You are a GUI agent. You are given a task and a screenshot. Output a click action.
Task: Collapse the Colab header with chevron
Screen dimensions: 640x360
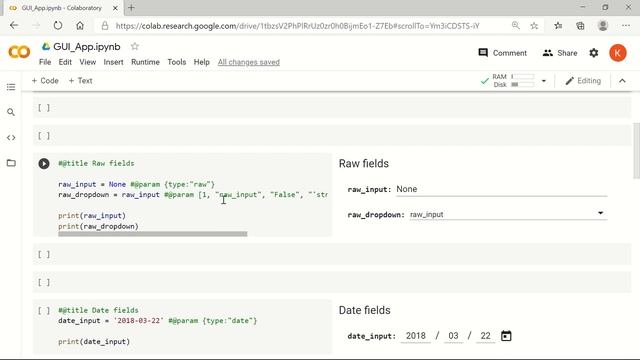pos(622,81)
